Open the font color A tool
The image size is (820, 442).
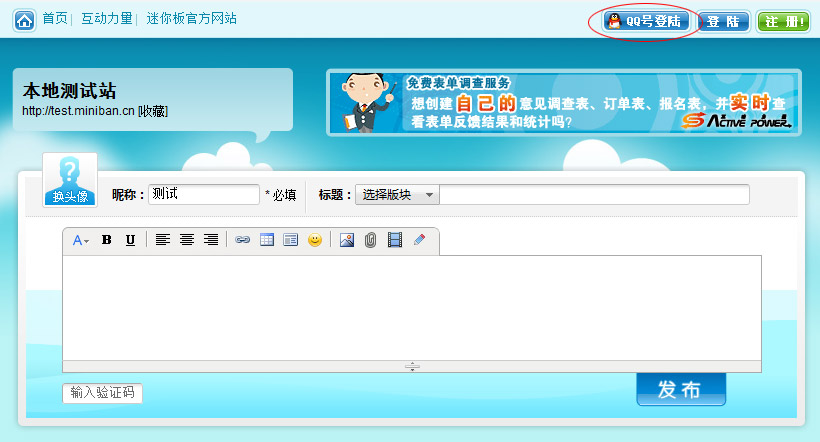(x=81, y=240)
